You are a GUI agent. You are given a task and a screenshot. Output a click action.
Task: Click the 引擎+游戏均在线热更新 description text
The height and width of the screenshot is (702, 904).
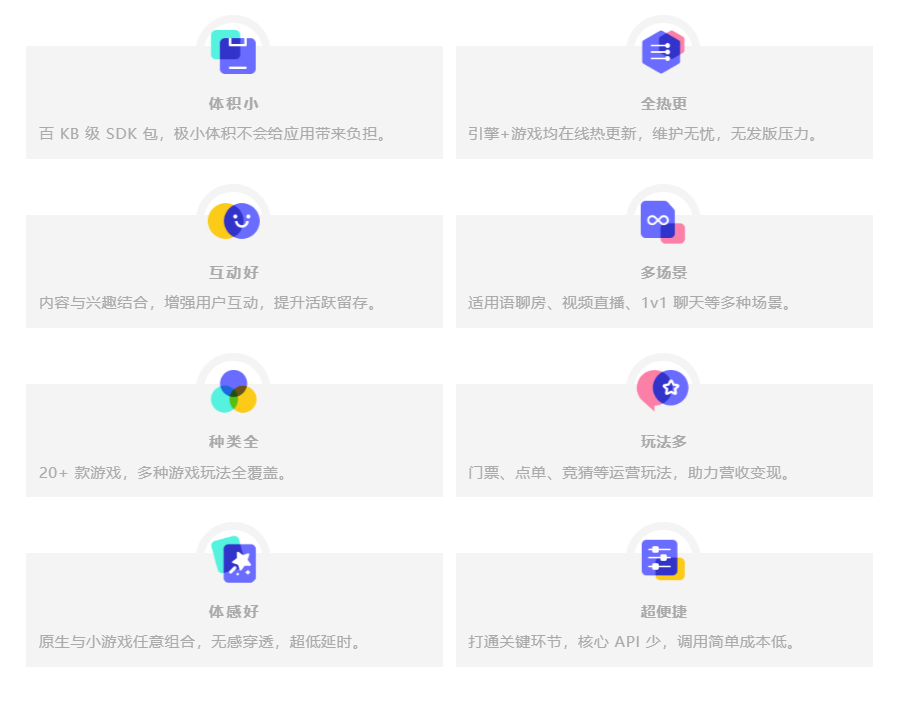645,134
